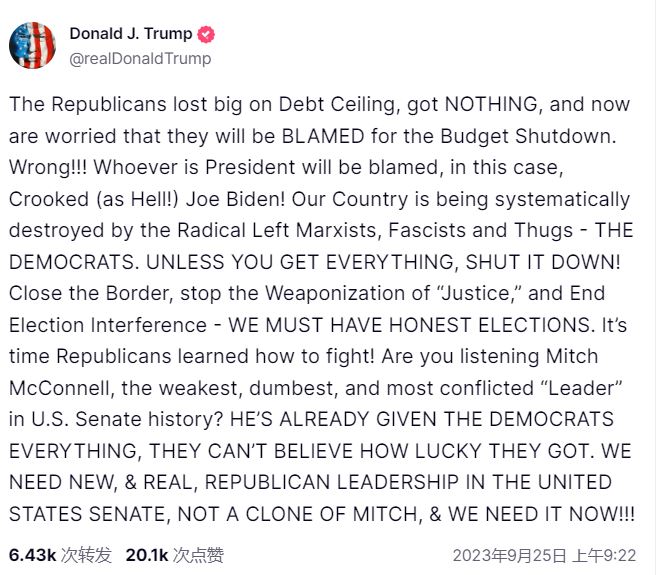Open the @realDonaldTrump handle link
664x575 pixels.
coord(140,58)
